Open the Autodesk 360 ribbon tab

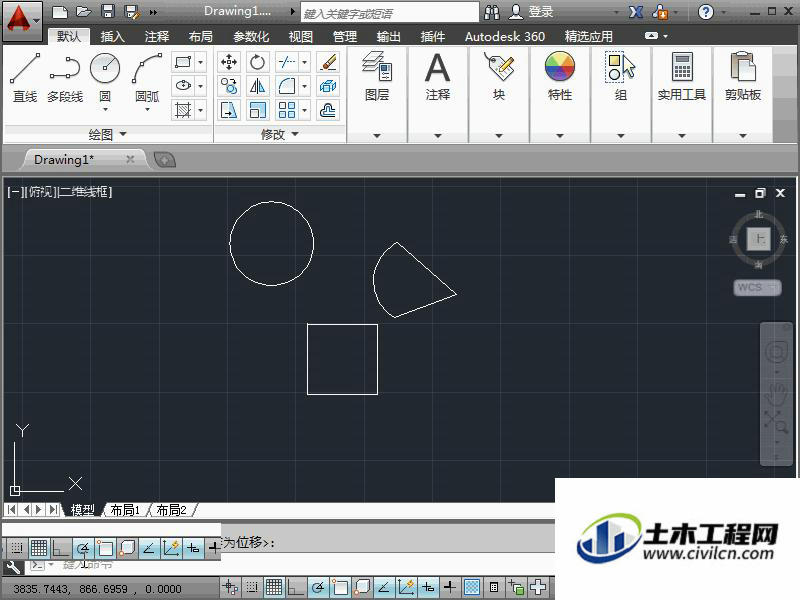point(505,37)
